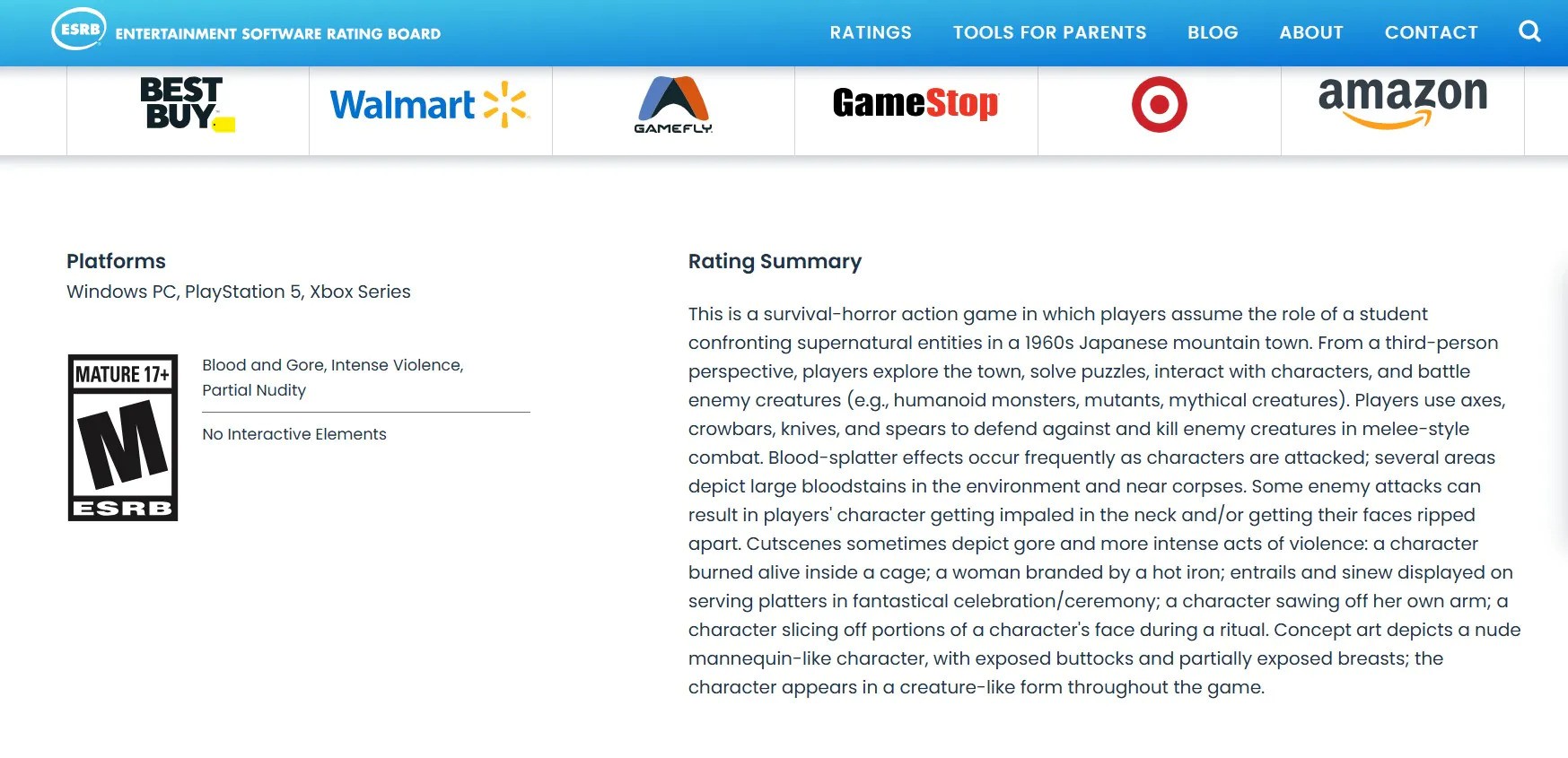Open the Tools for Parents menu
Viewport: 1568px width, 758px height.
click(1049, 32)
